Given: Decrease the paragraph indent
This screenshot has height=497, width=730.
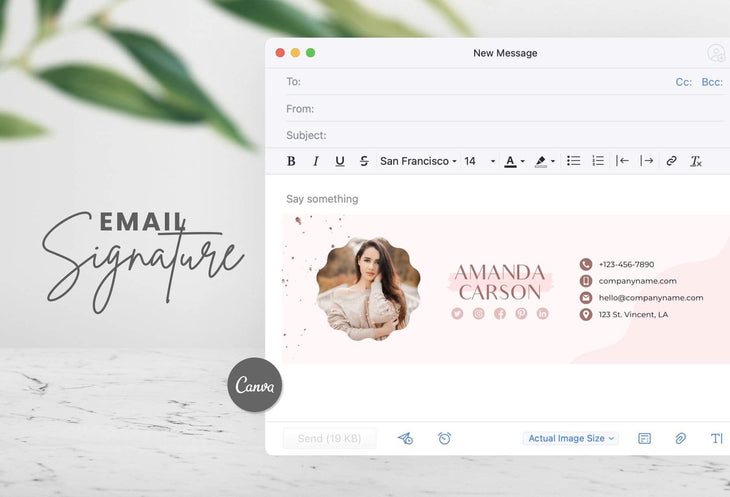Looking at the screenshot, I should pyautogui.click(x=622, y=161).
